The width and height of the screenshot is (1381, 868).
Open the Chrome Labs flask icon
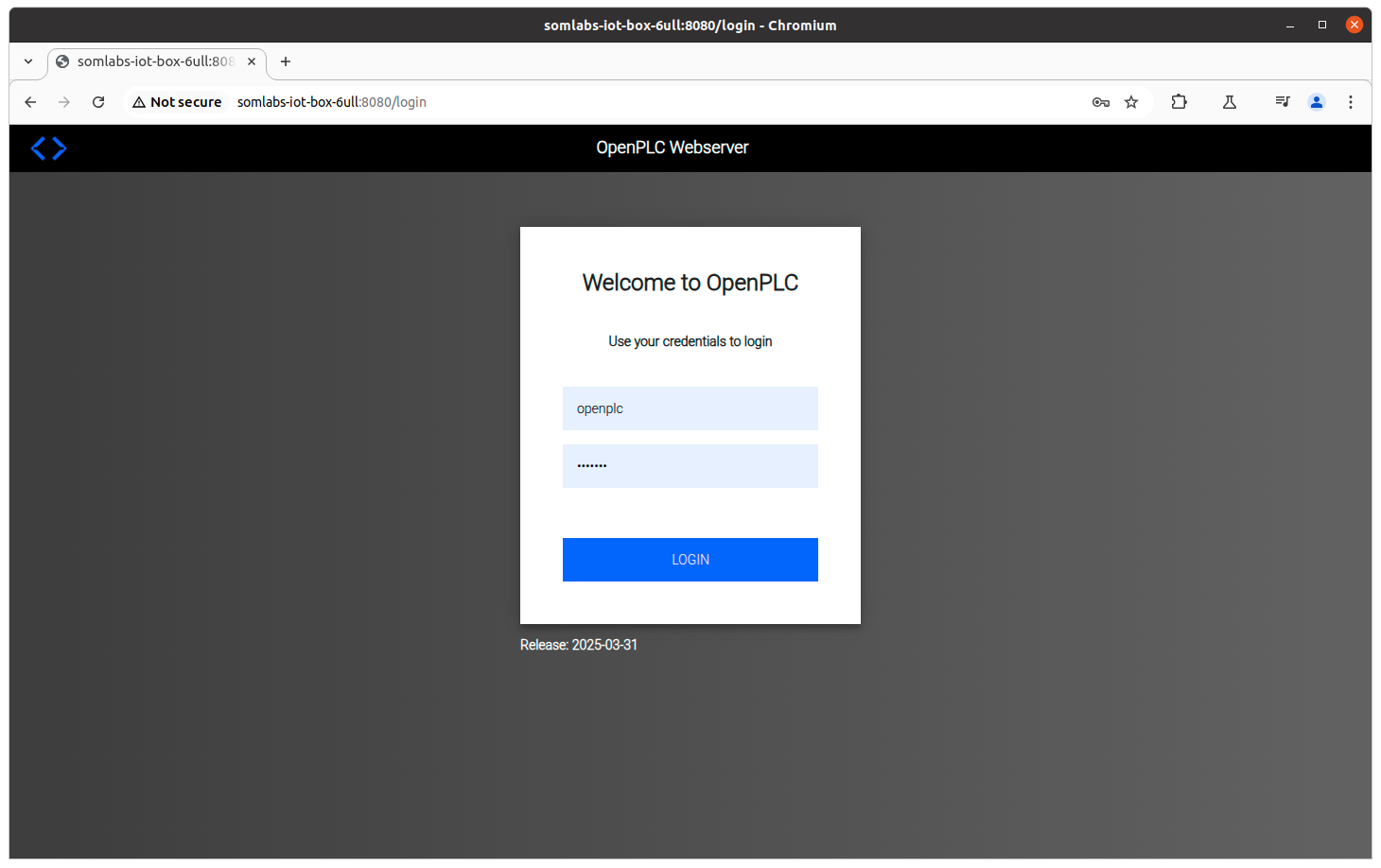(1230, 102)
